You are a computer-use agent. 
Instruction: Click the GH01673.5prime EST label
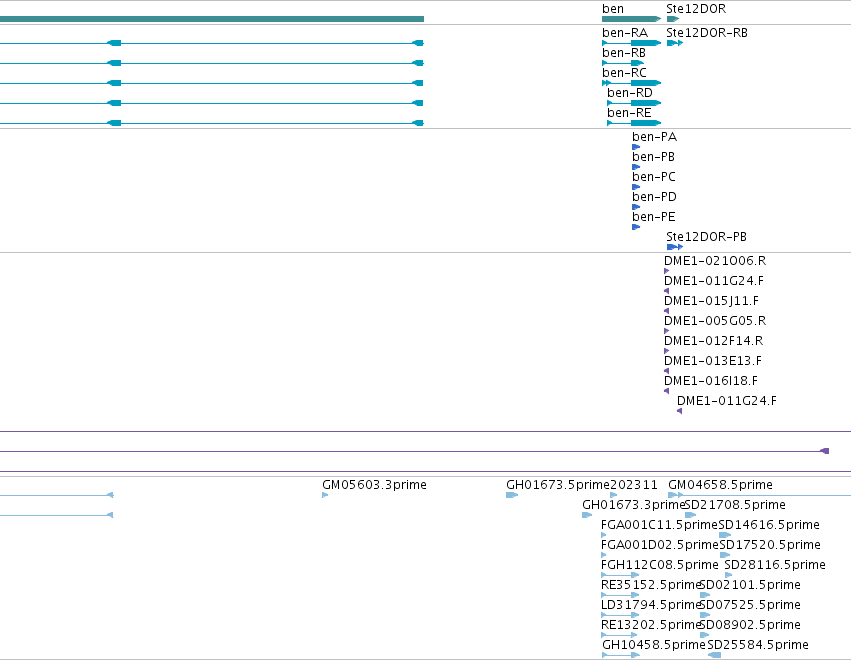click(x=558, y=485)
